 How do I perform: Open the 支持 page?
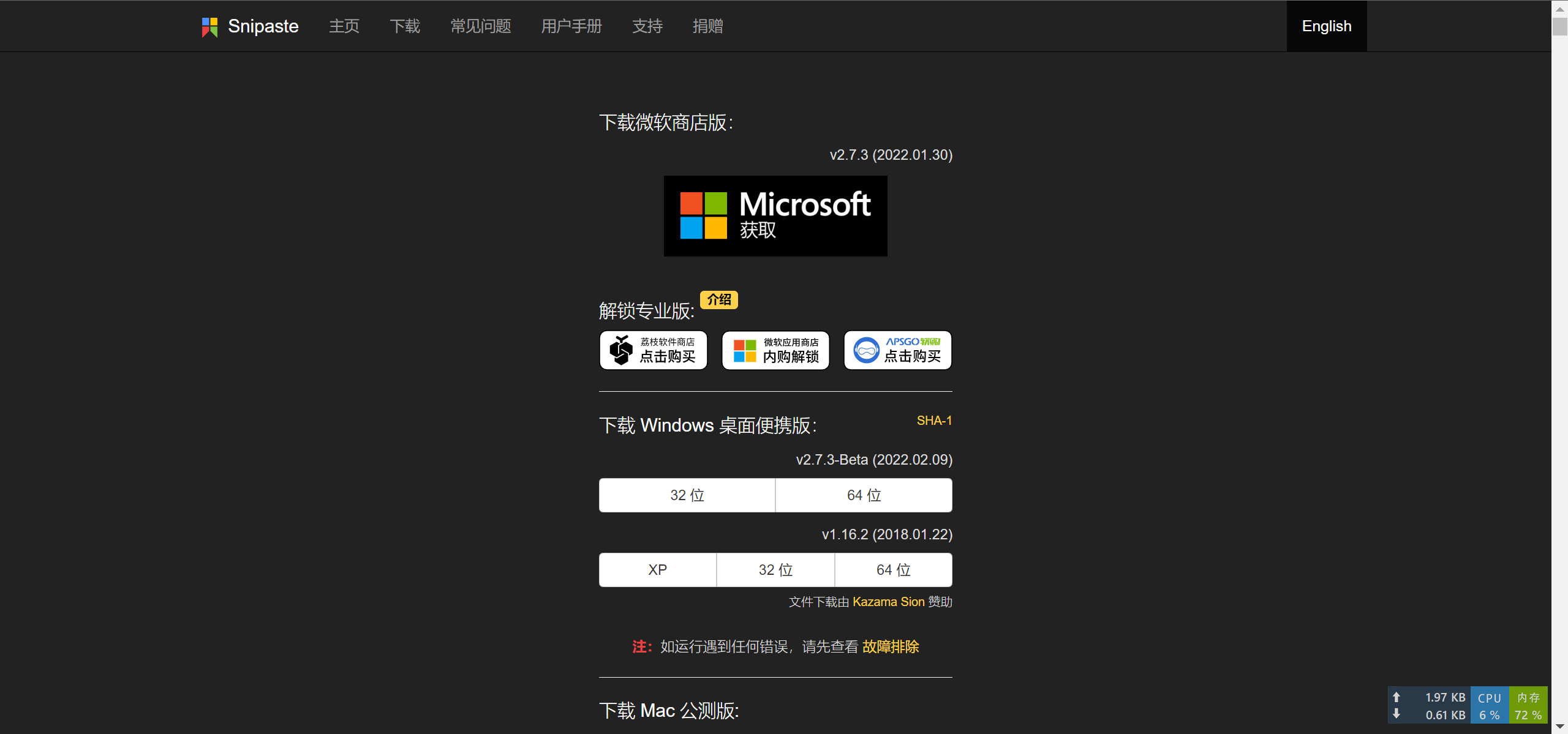(x=647, y=26)
